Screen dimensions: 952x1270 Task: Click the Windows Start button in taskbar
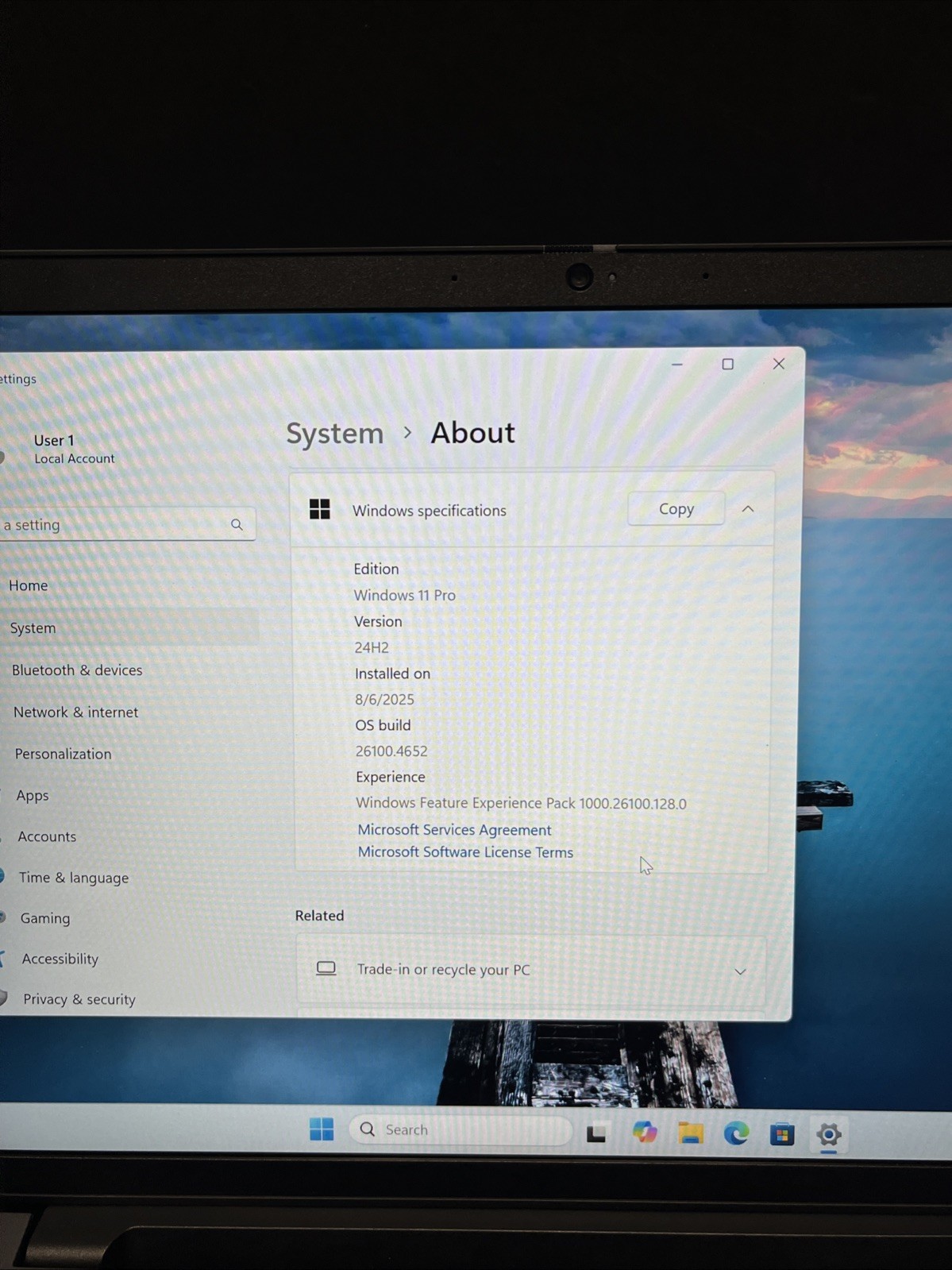(x=322, y=1129)
